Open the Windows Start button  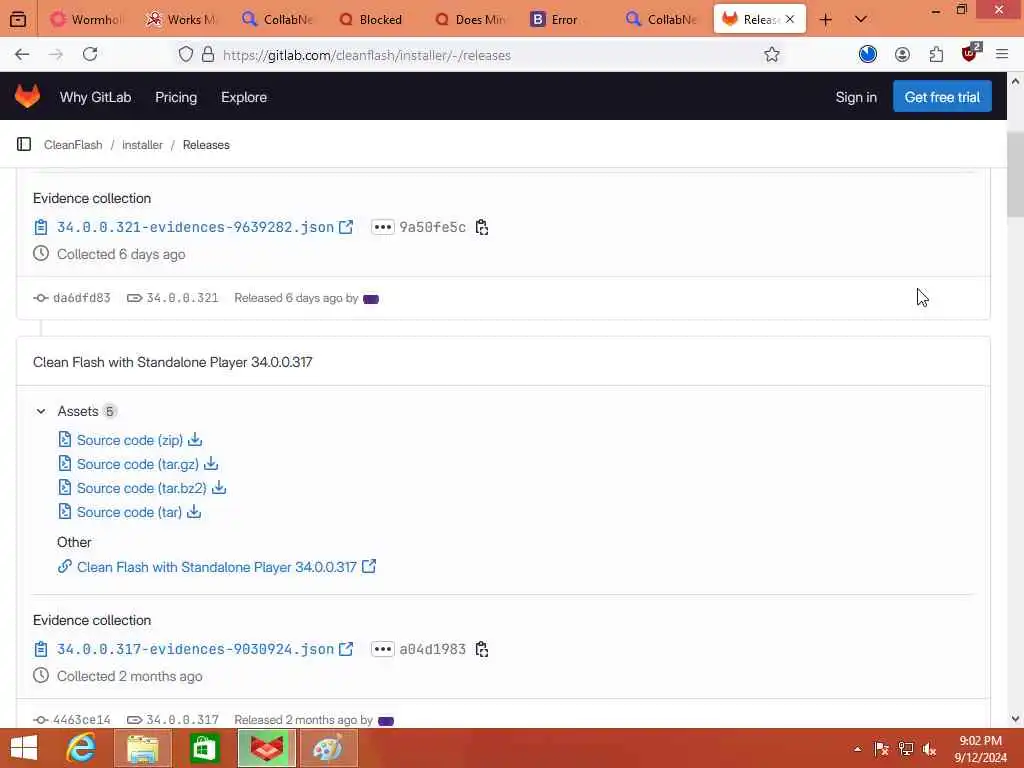[24, 748]
